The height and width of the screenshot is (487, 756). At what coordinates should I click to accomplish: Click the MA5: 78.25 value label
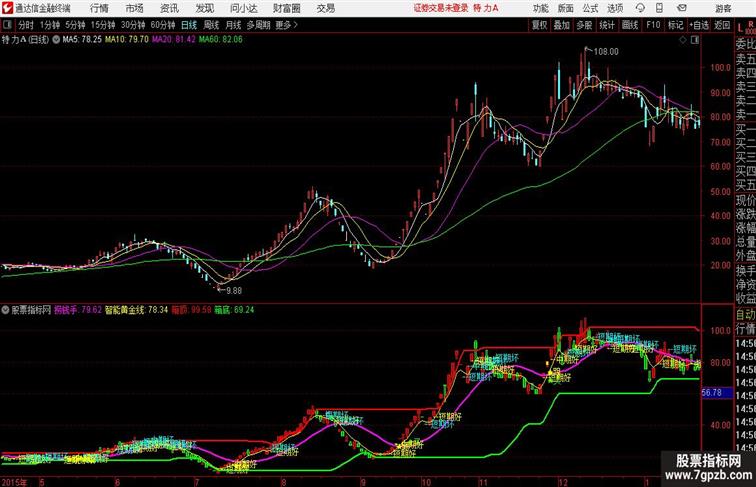[82, 40]
